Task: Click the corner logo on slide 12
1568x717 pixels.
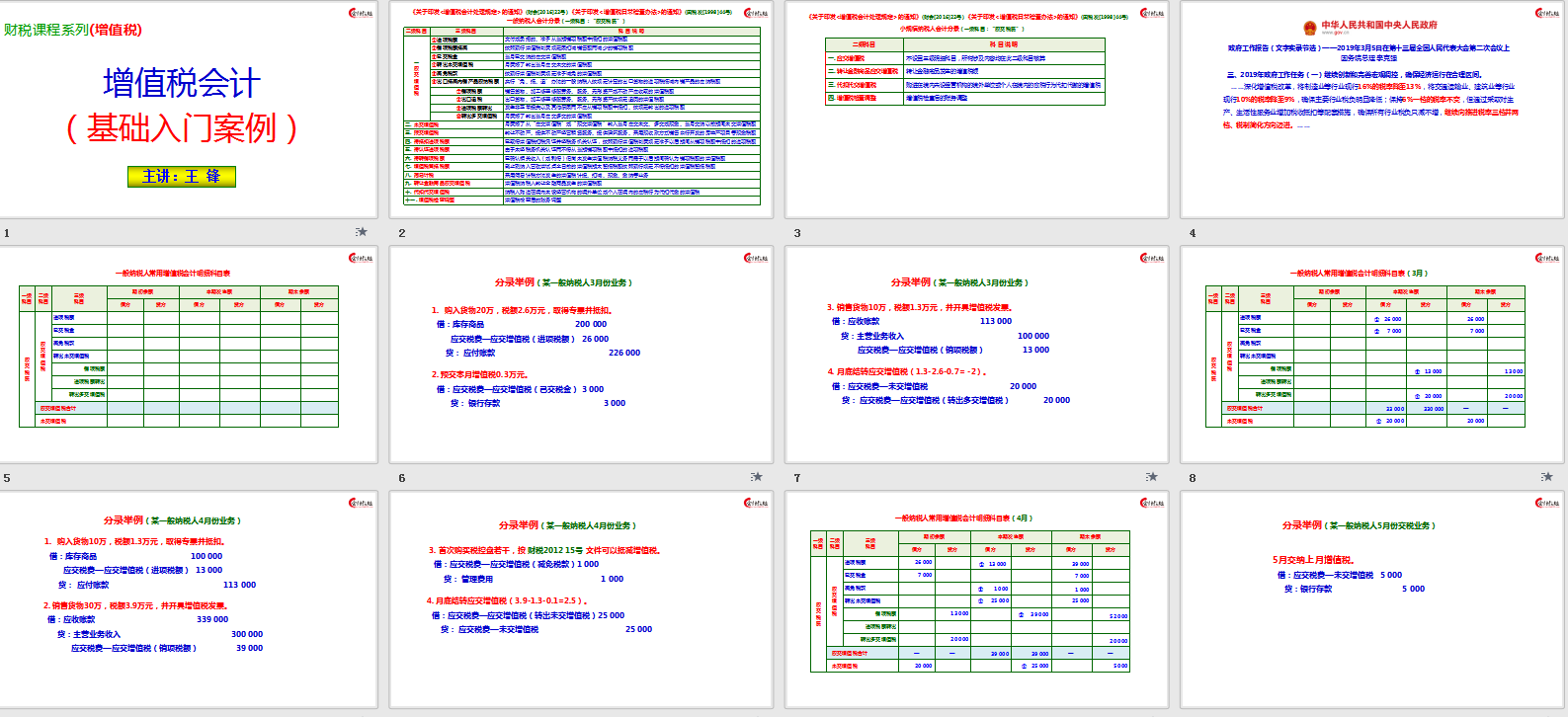Action: pyautogui.click(x=1546, y=503)
